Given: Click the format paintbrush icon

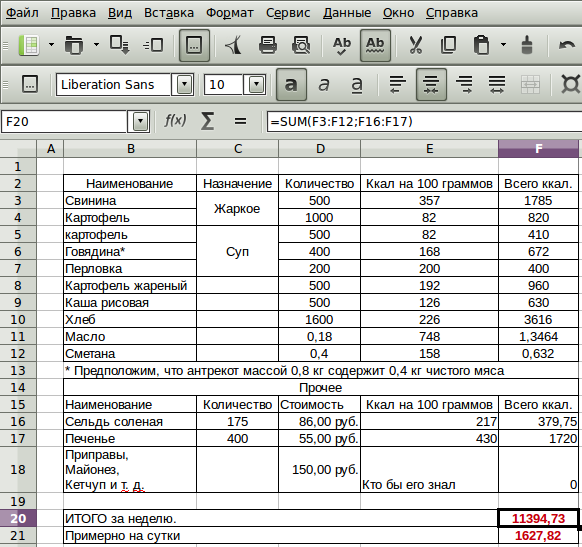Looking at the screenshot, I should (x=527, y=45).
